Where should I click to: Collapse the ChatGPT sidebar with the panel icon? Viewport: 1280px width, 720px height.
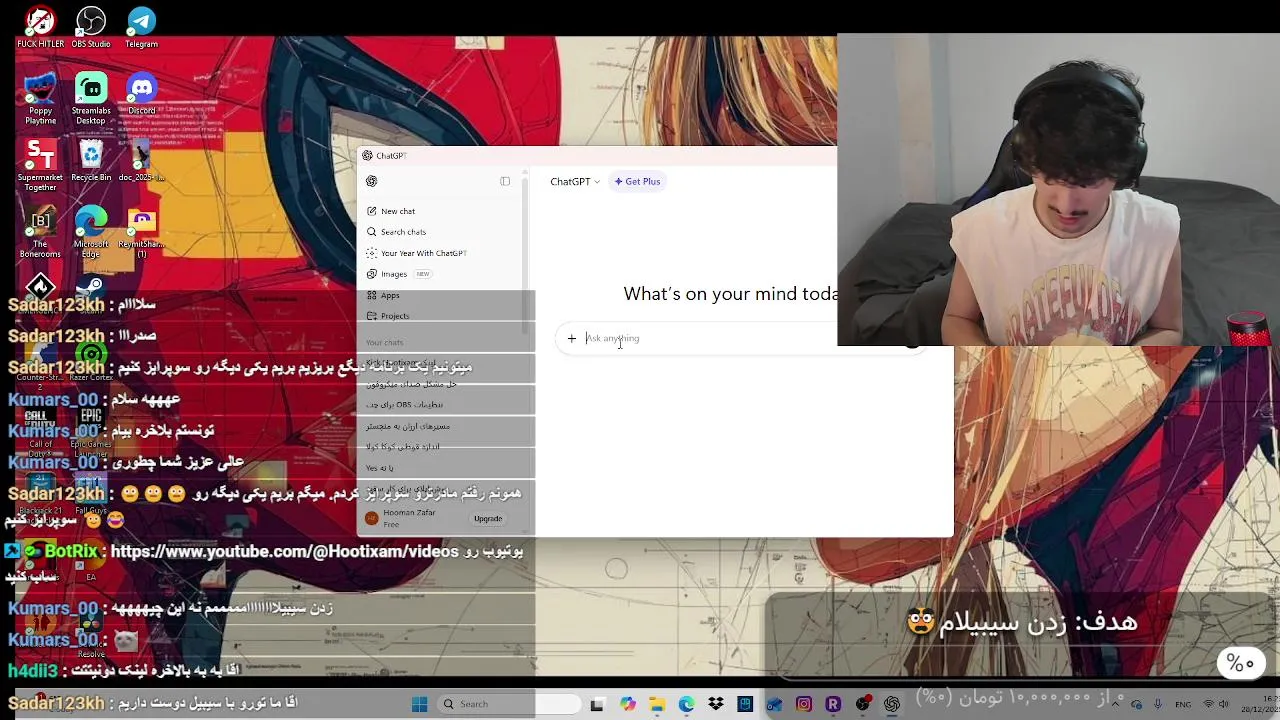505,181
